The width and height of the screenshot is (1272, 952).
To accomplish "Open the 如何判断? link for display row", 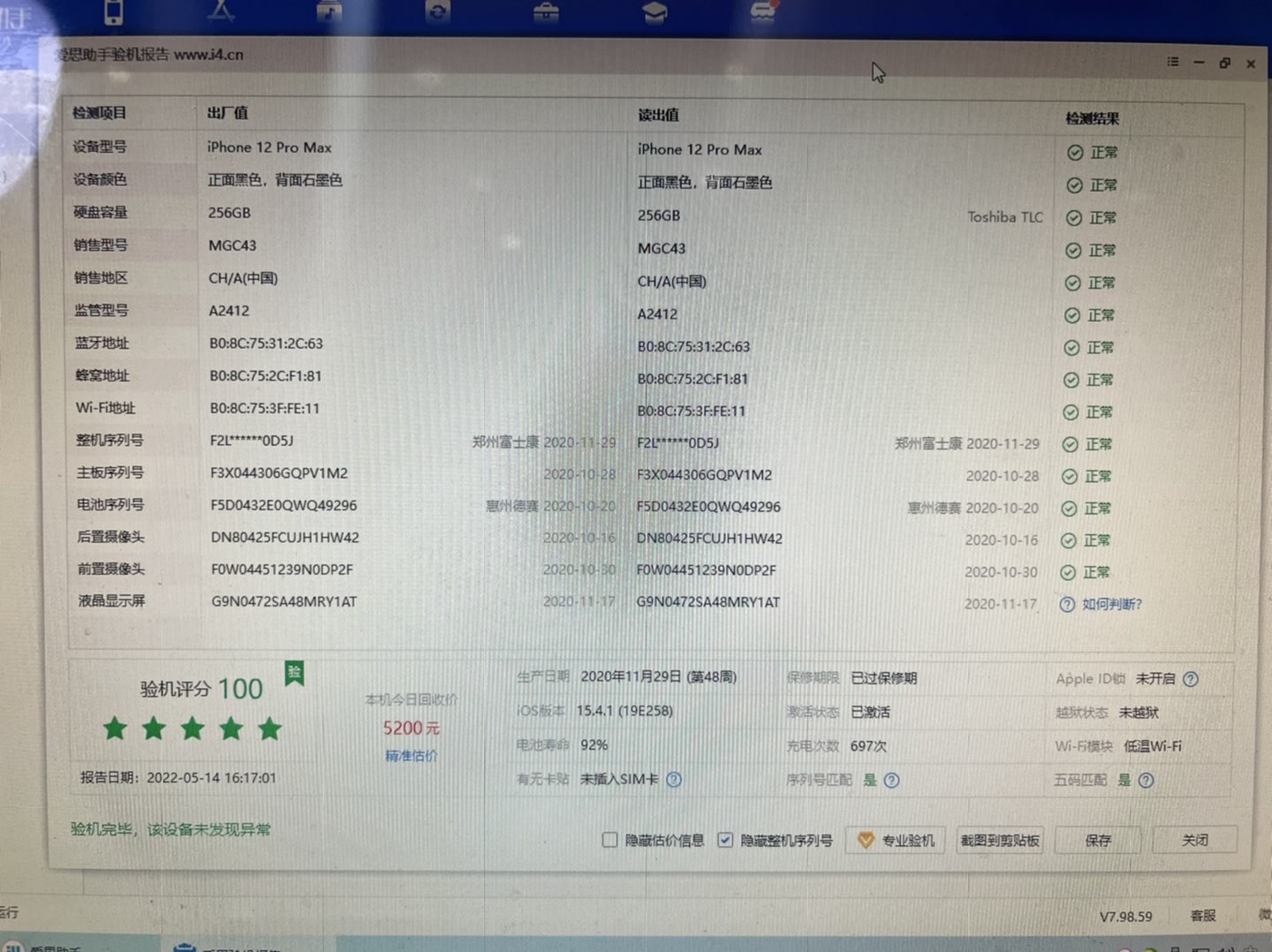I will 1112,605.
